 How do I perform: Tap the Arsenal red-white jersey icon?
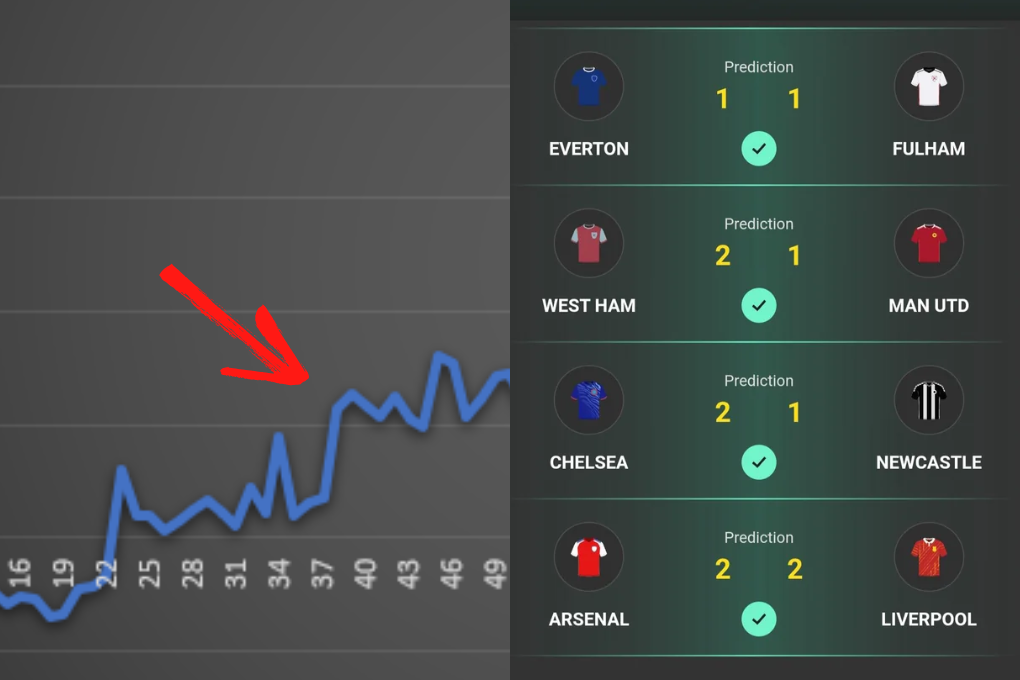click(x=588, y=558)
